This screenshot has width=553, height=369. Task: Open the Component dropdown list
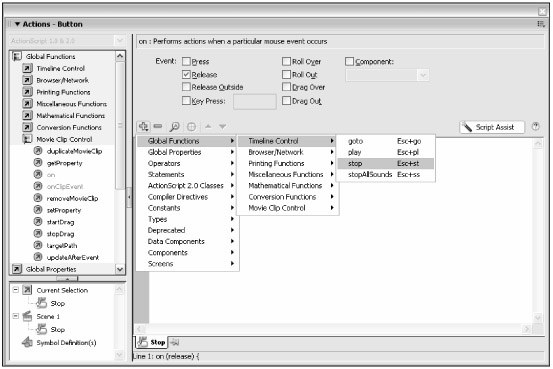[423, 75]
